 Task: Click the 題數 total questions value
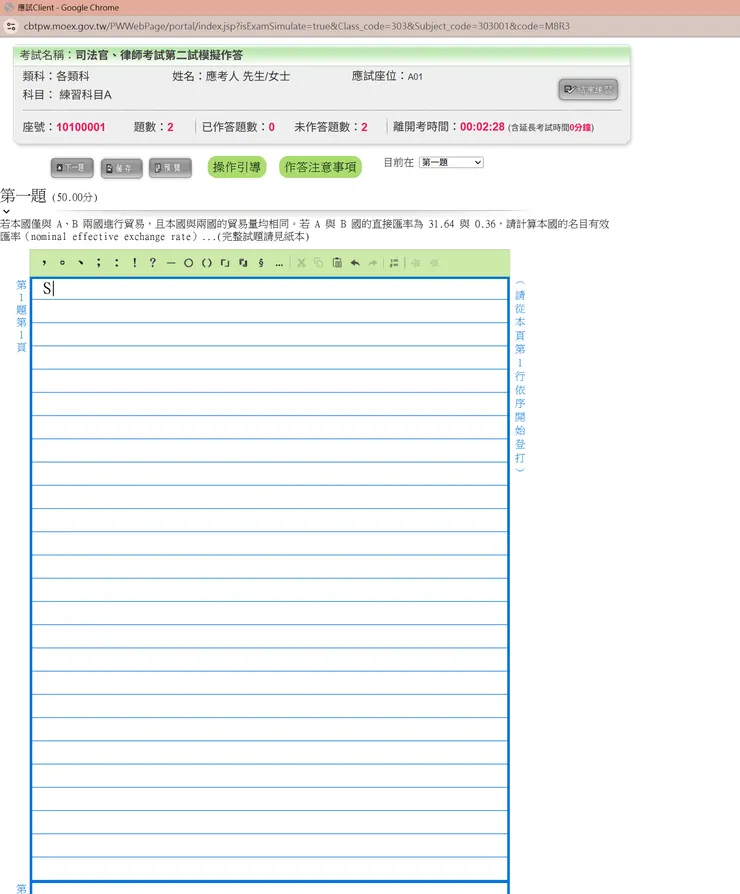point(170,127)
